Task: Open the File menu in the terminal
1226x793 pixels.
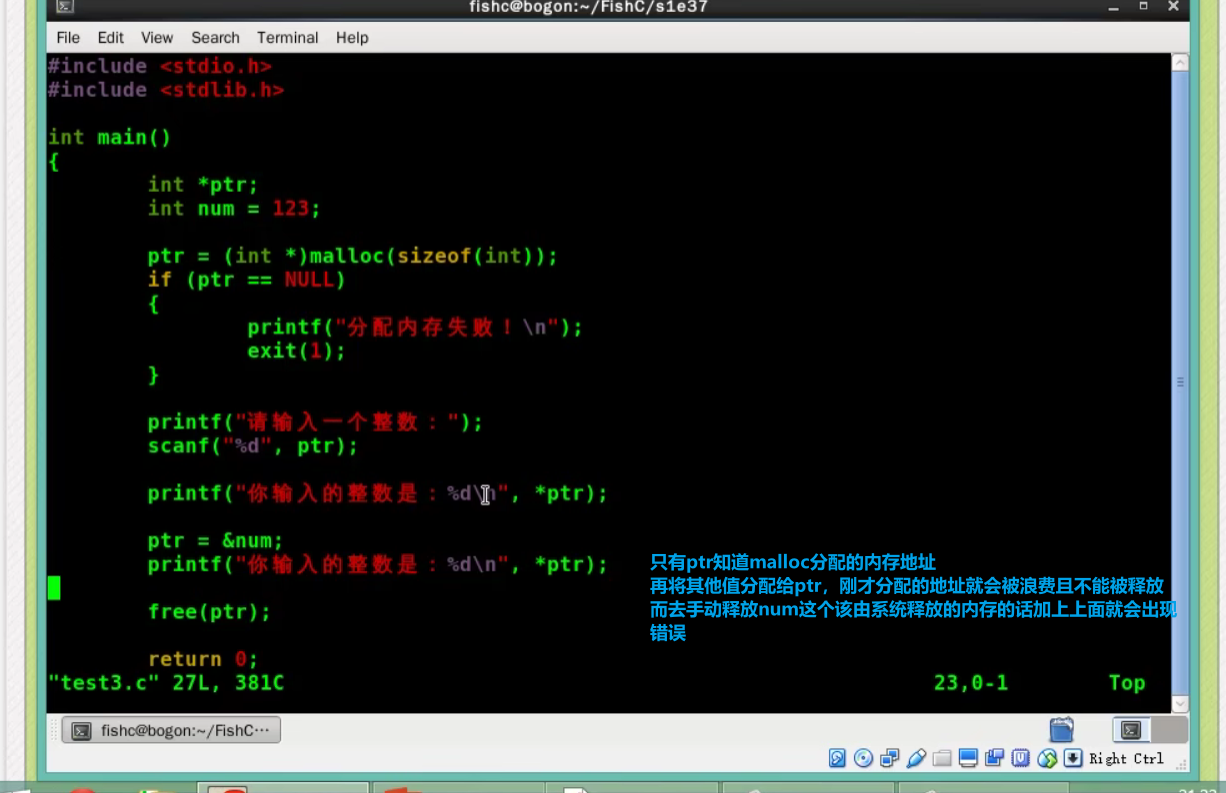Action: pyautogui.click(x=68, y=38)
